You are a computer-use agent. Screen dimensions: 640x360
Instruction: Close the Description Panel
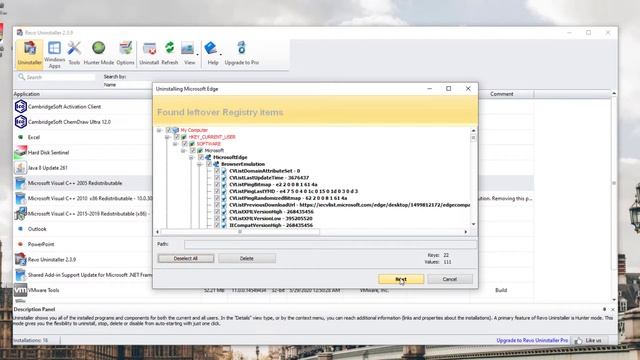tap(612, 309)
